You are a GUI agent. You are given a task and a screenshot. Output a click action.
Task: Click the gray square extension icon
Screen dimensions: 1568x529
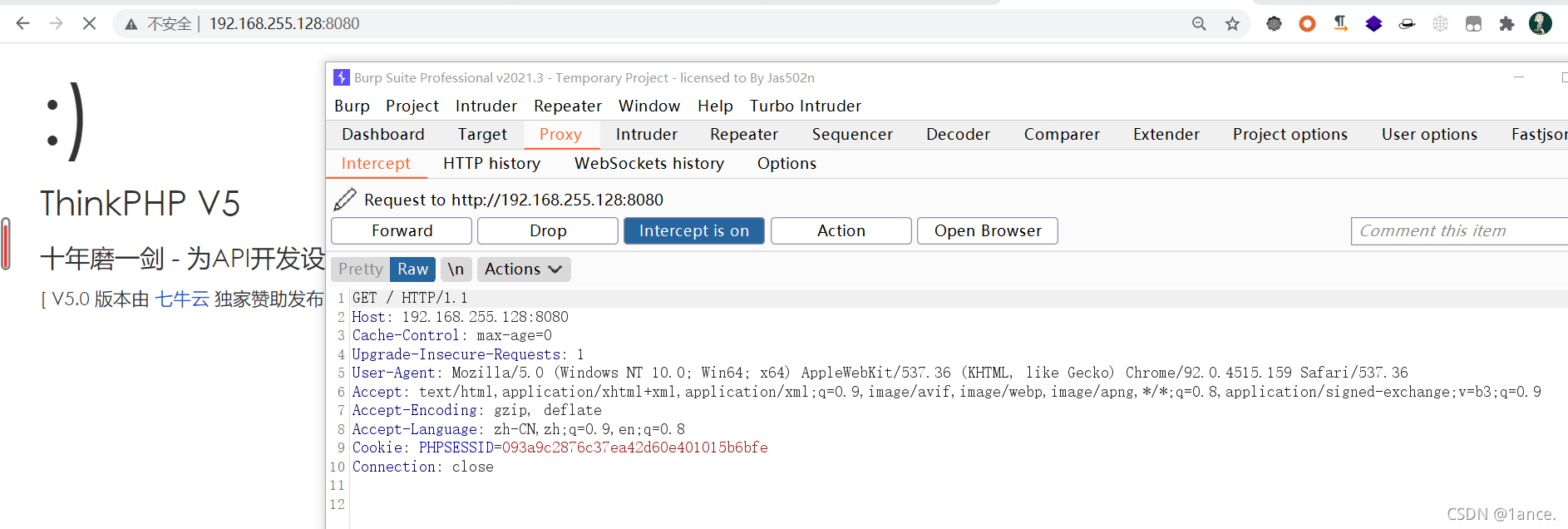click(x=1473, y=24)
